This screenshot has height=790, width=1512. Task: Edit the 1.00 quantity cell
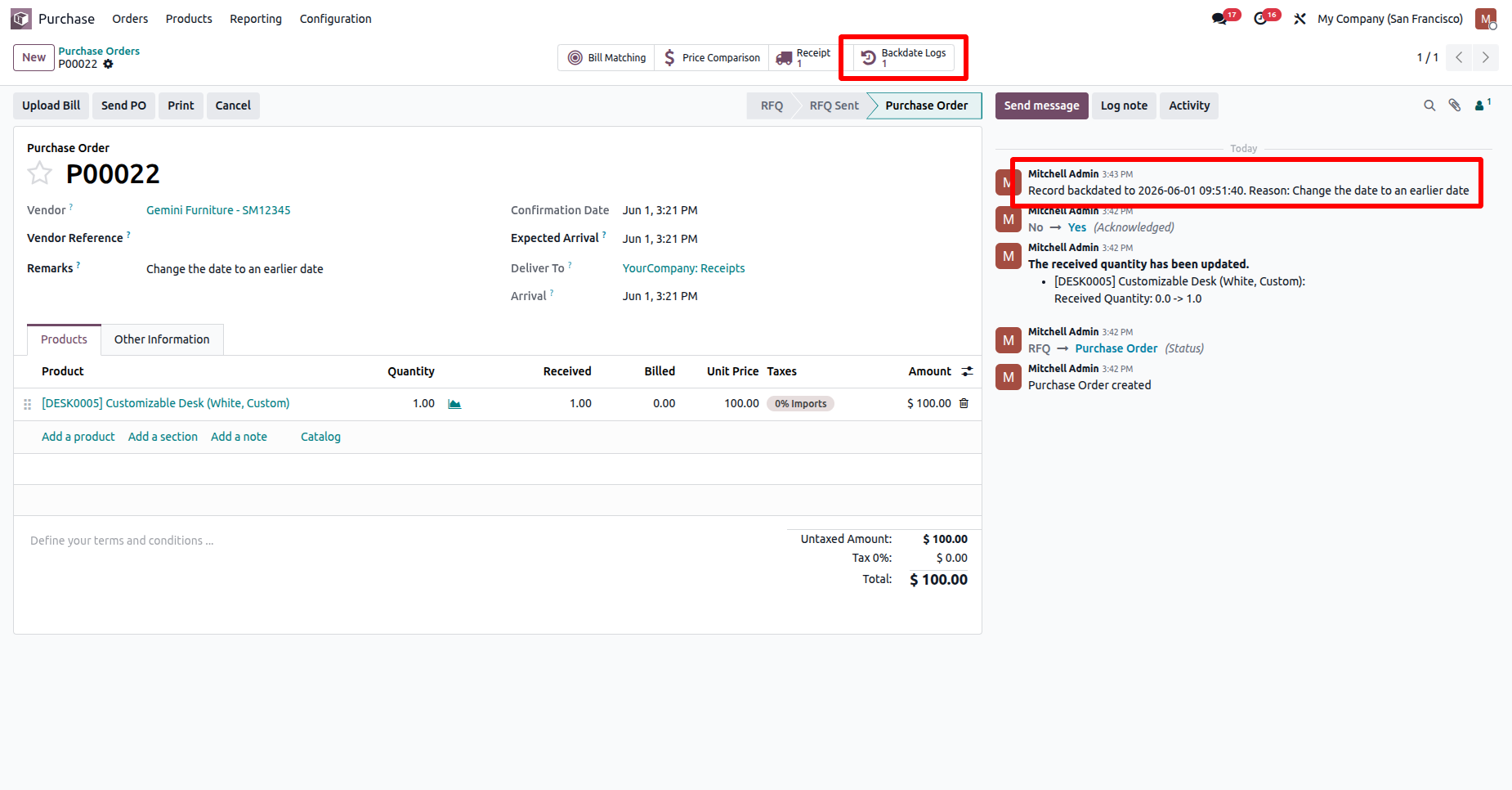pos(423,403)
